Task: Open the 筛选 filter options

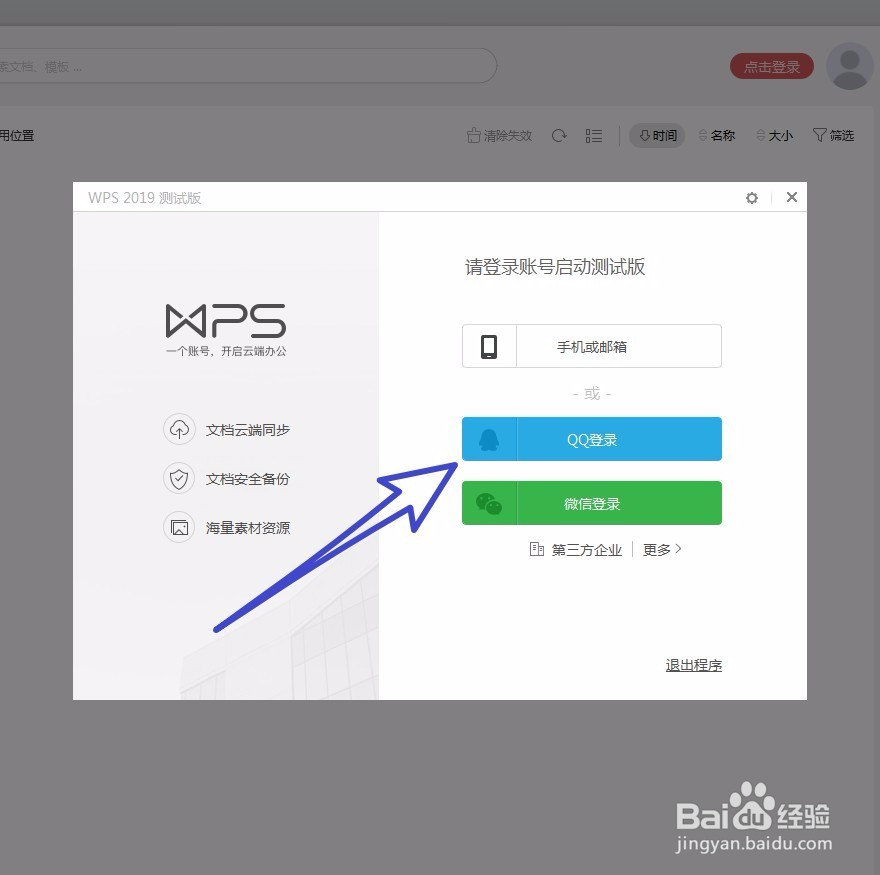Action: (833, 135)
